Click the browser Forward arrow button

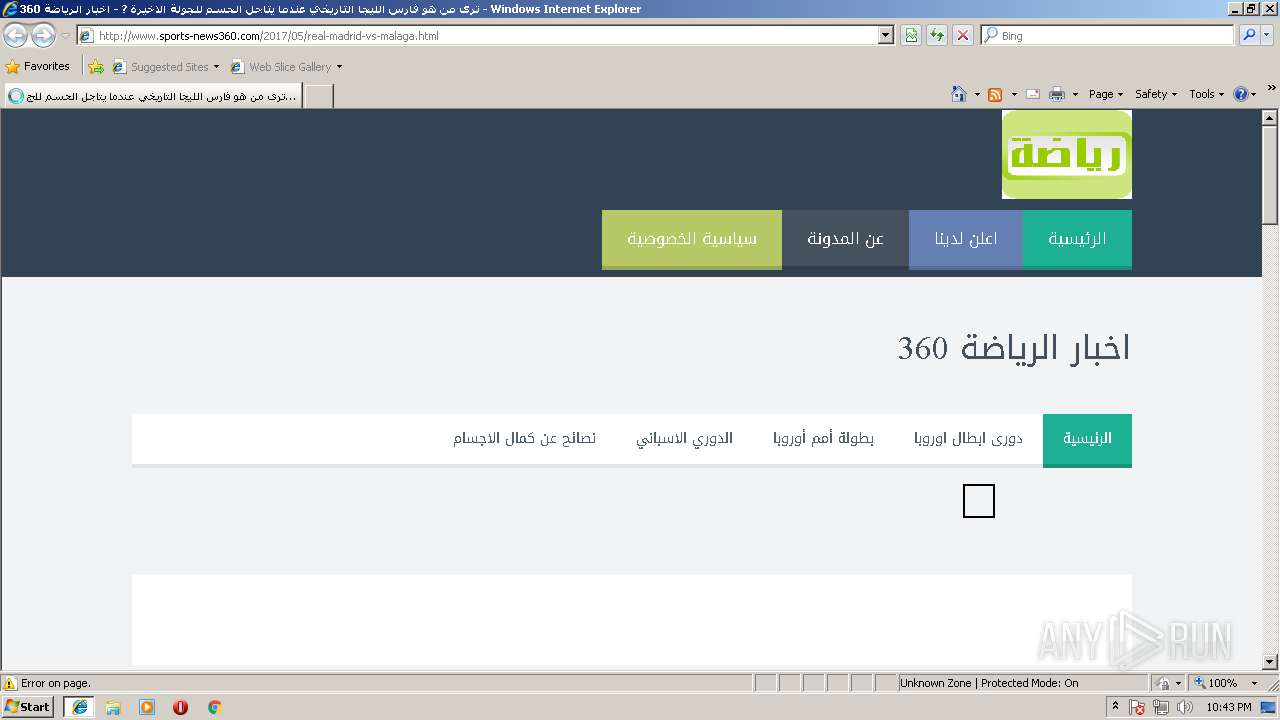coord(43,36)
